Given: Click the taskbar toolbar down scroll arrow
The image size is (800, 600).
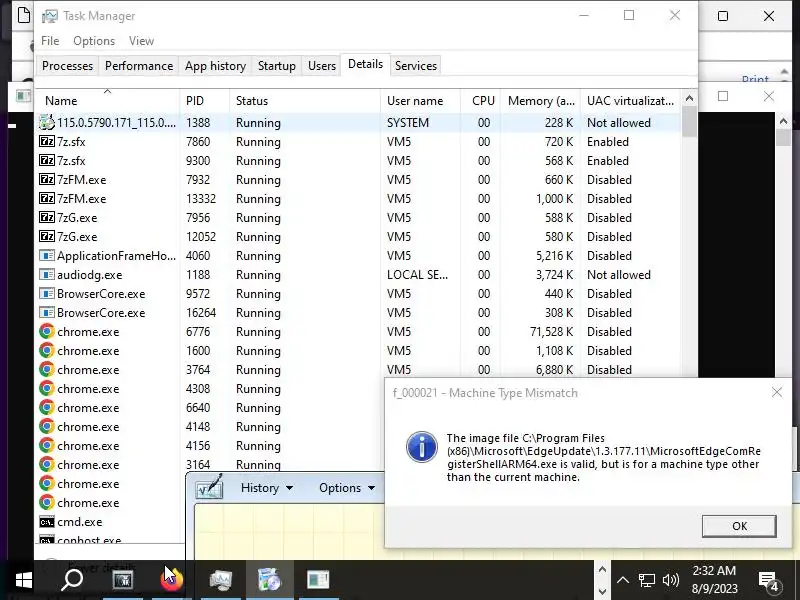Looking at the screenshot, I should 602,591.
